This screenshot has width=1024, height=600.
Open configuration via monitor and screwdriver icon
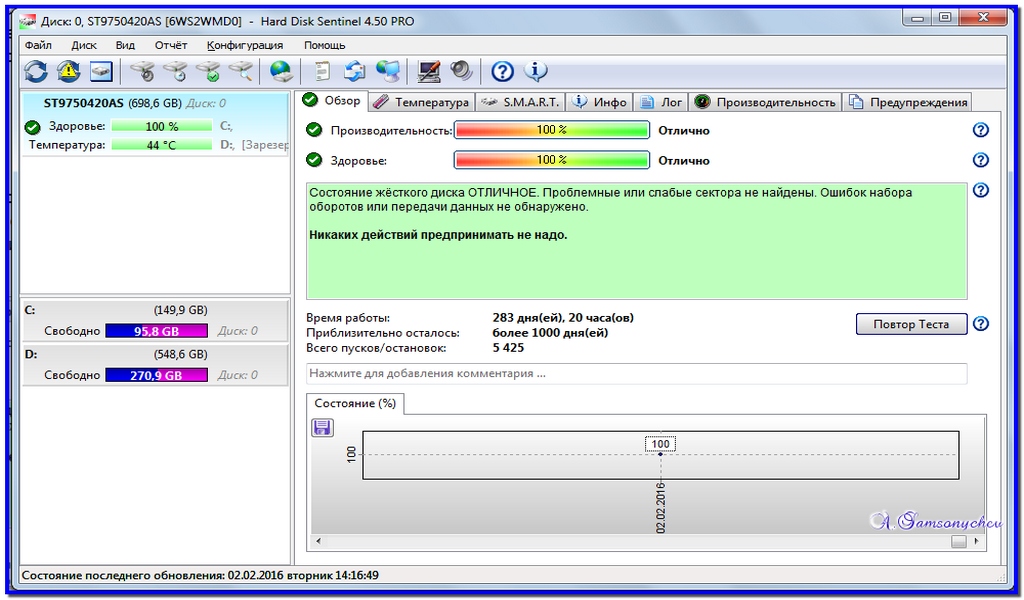pyautogui.click(x=429, y=71)
